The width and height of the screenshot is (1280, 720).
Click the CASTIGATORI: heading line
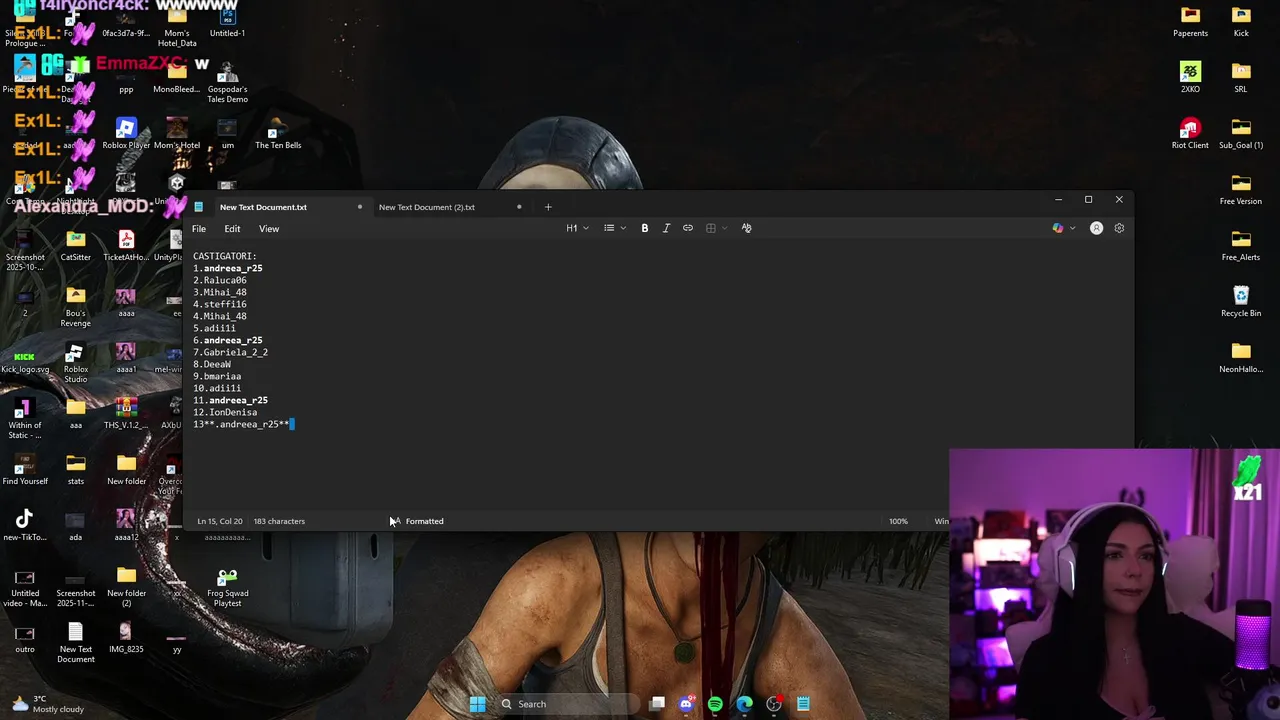[225, 256]
